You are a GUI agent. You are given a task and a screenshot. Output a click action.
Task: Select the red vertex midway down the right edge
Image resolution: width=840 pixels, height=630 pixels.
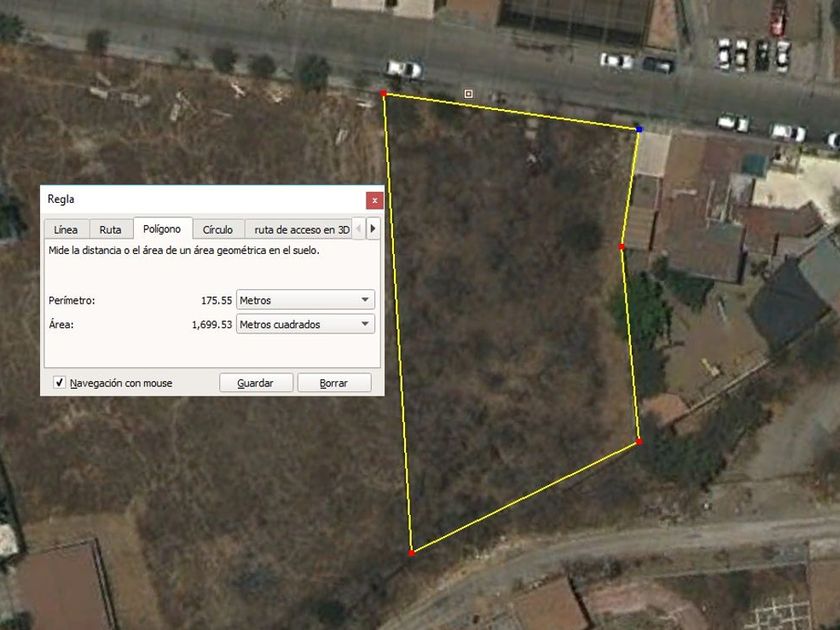click(621, 247)
